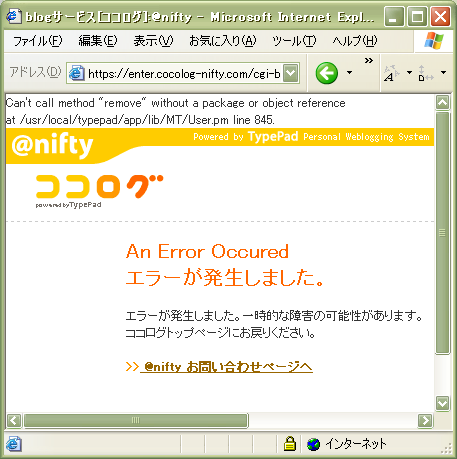Image resolution: width=457 pixels, height=459 pixels.
Task: Click the page icon in address bar
Action: (x=77, y=73)
